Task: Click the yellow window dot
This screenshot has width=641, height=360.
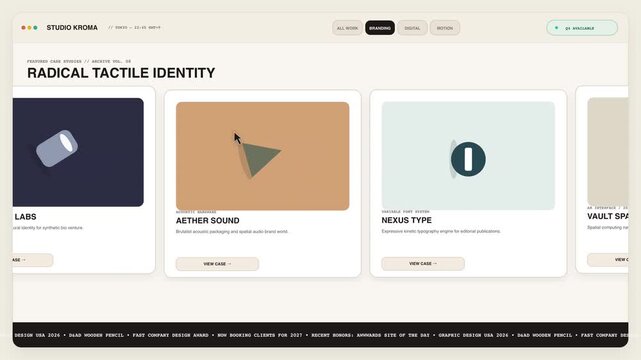Action: (29, 28)
